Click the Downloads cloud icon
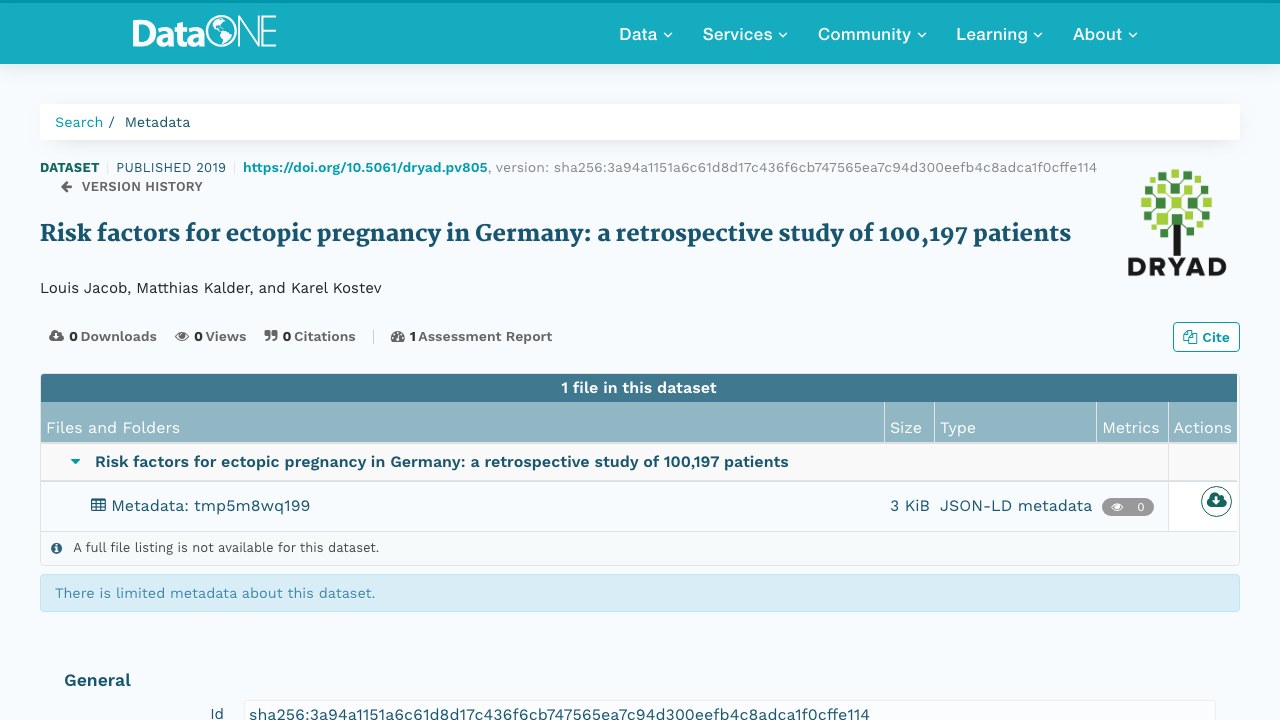1280x720 pixels. (x=56, y=336)
